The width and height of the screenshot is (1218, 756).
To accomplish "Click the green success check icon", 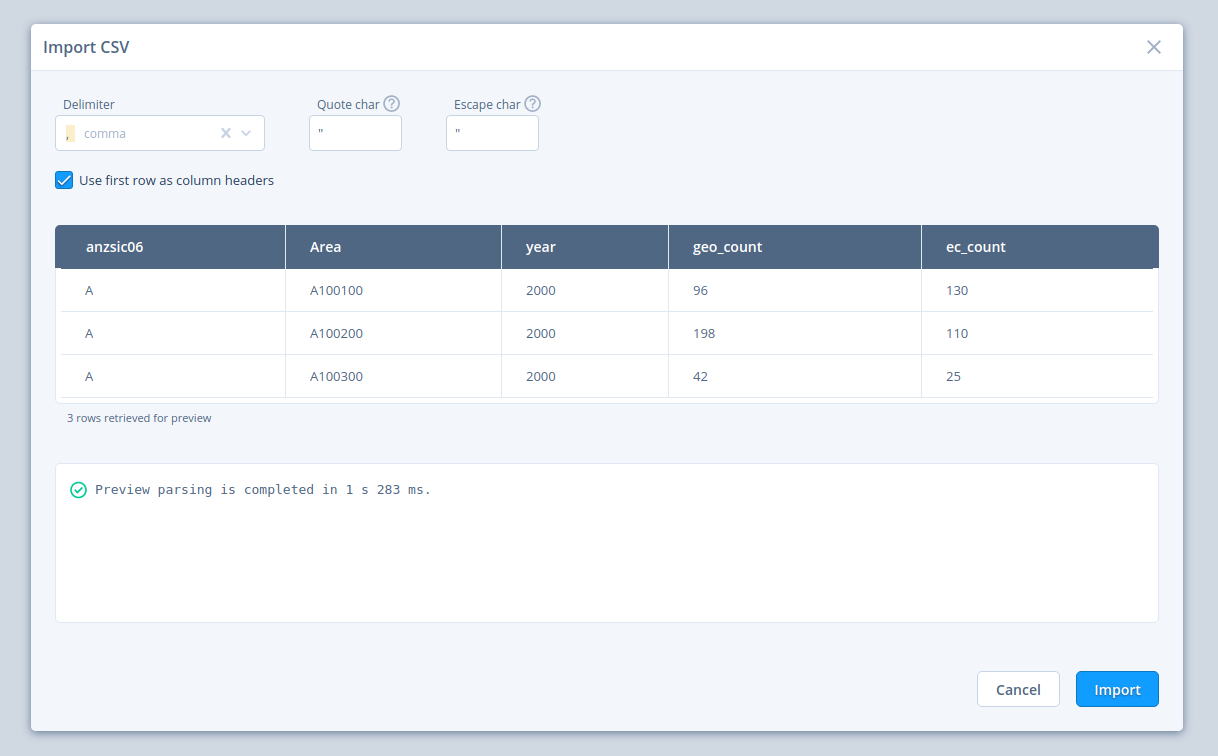I will coord(78,490).
